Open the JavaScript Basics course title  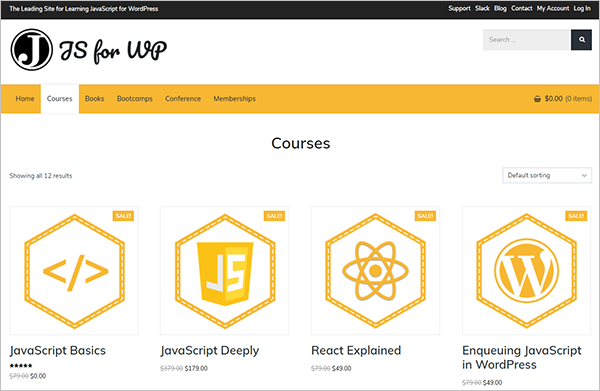[x=58, y=350]
